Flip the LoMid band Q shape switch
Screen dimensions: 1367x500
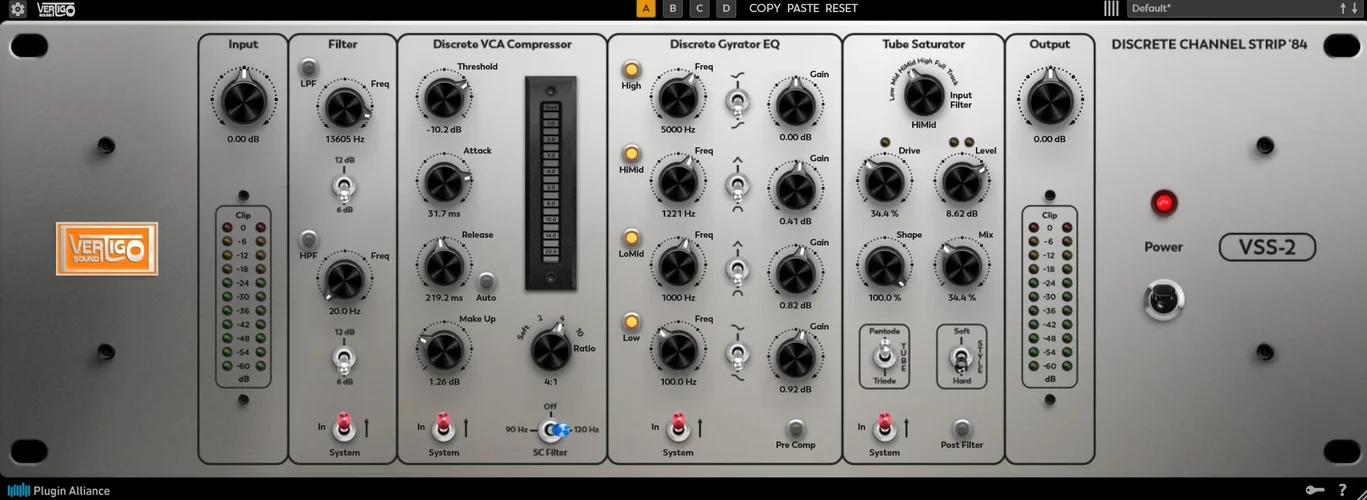pyautogui.click(x=738, y=269)
